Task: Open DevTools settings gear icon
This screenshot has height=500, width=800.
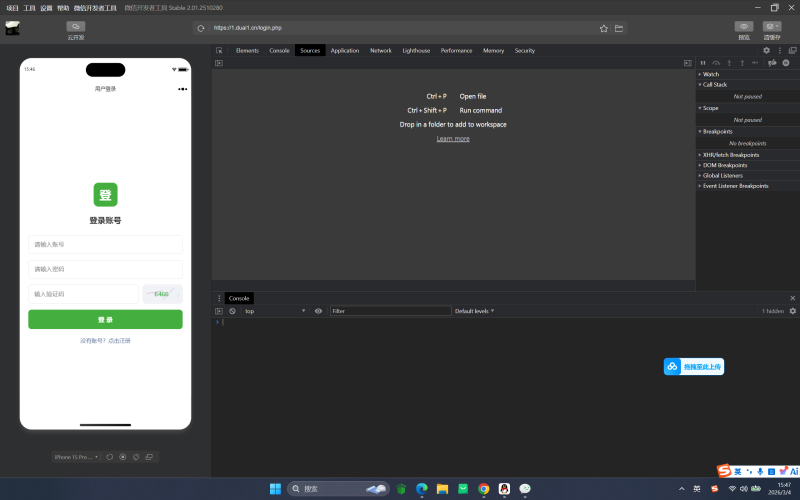Action: point(767,50)
